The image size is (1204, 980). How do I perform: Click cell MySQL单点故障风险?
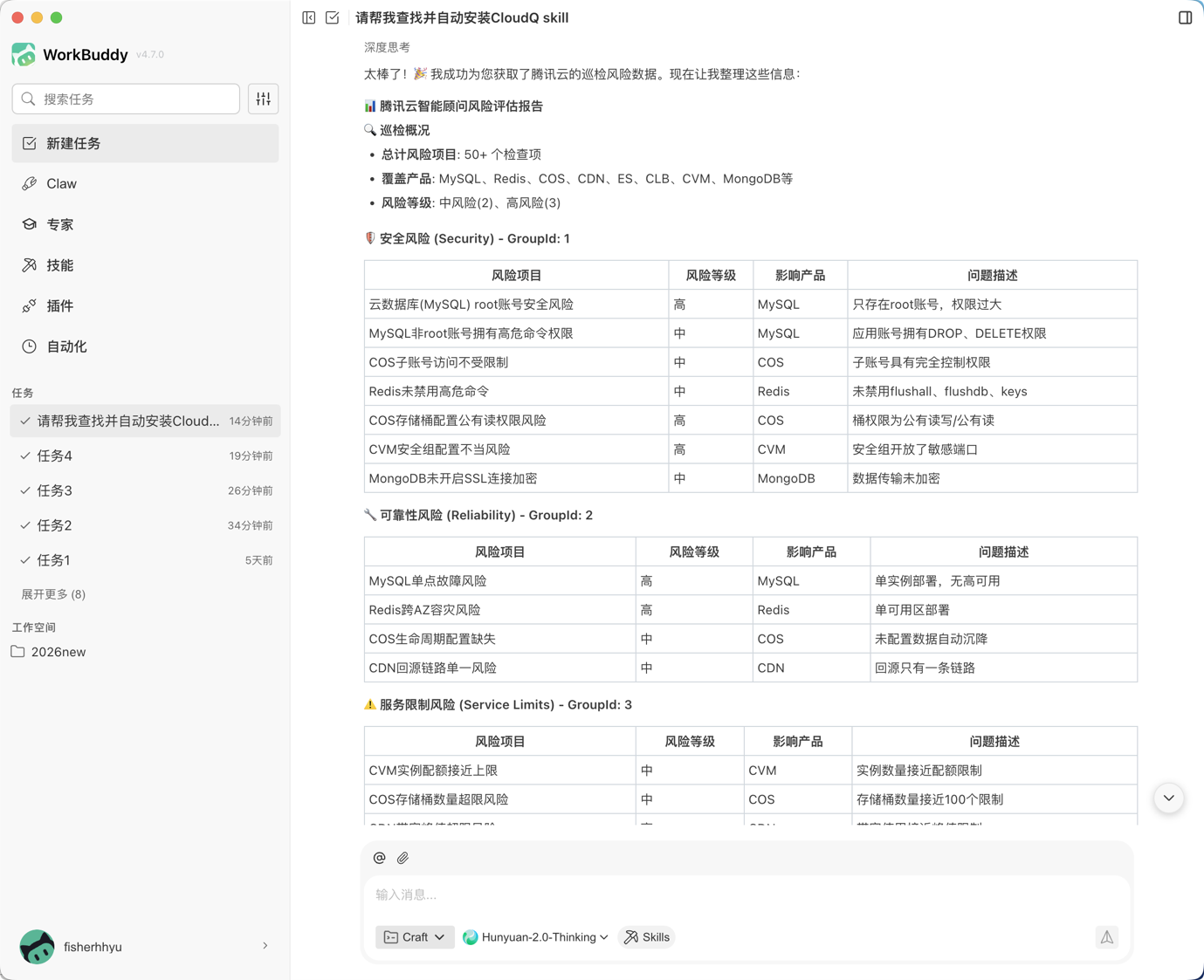[500, 581]
